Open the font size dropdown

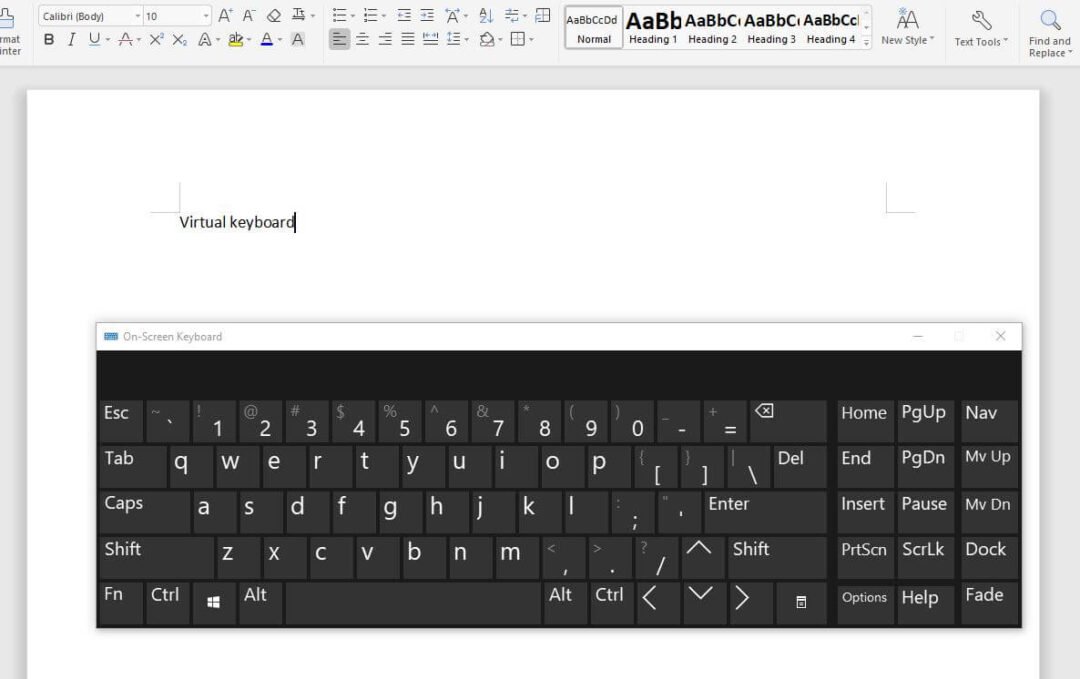point(204,15)
